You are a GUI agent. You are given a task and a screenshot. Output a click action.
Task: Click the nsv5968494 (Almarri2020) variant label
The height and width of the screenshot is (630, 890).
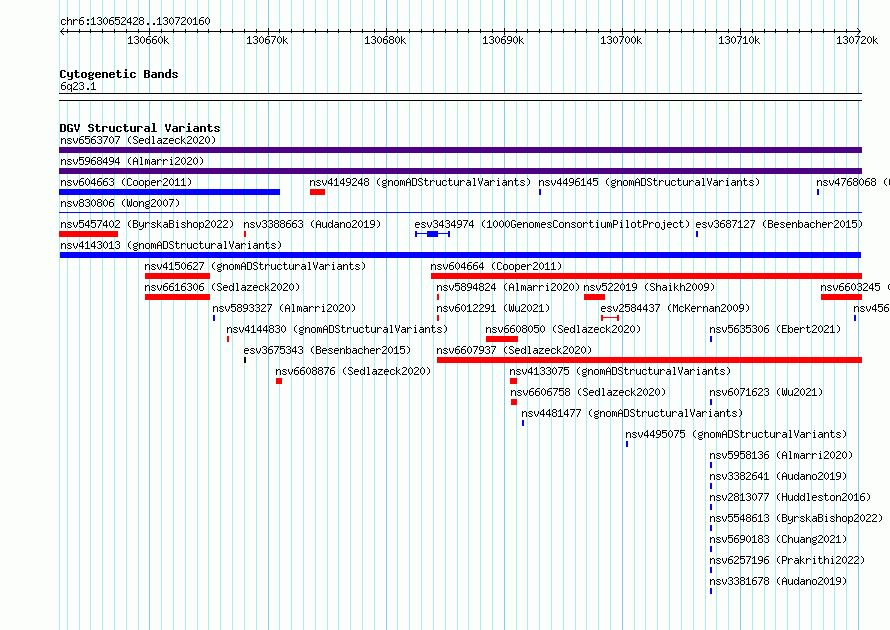pyautogui.click(x=132, y=161)
